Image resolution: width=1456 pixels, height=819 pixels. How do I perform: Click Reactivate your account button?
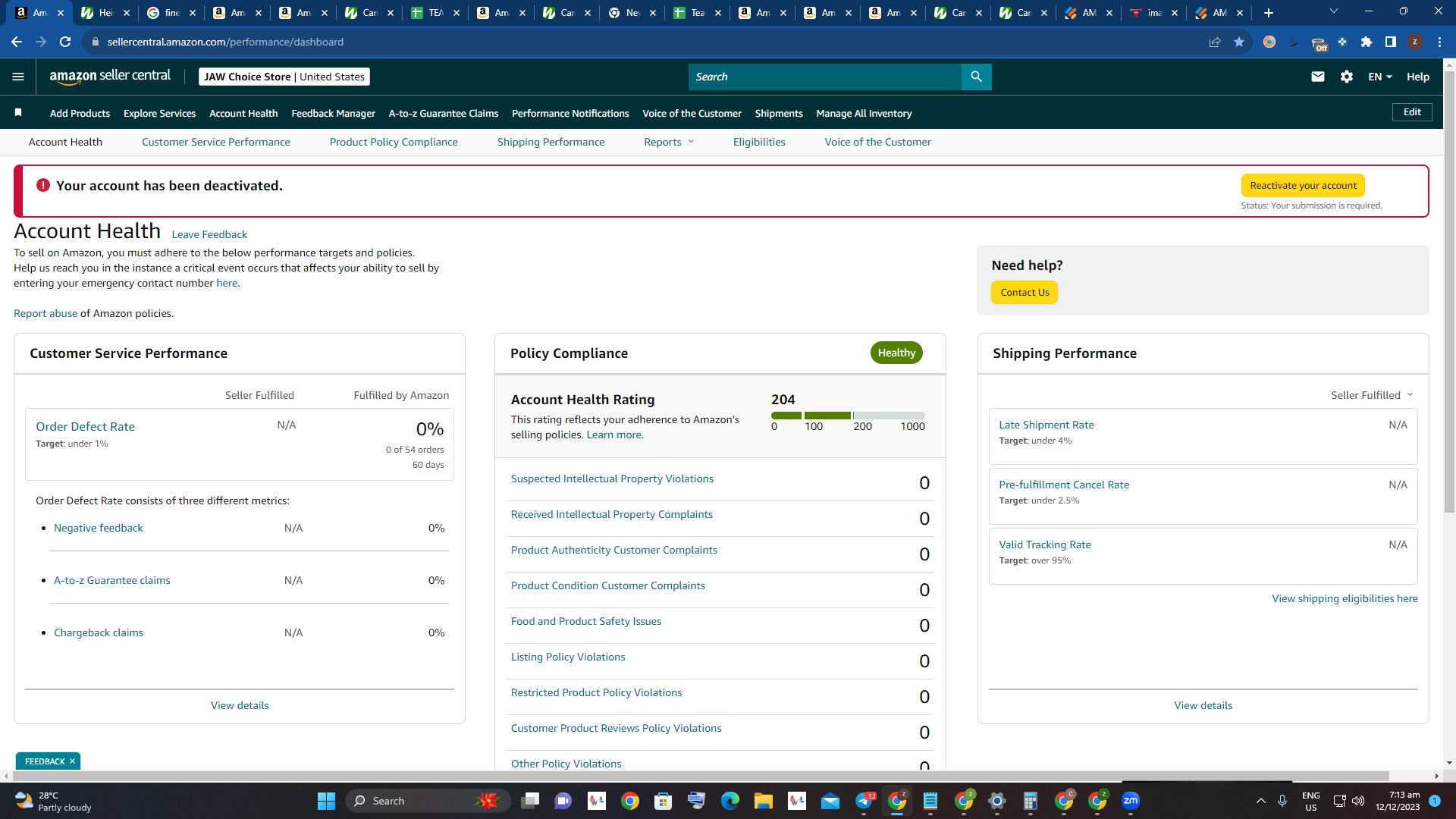pos(1303,186)
